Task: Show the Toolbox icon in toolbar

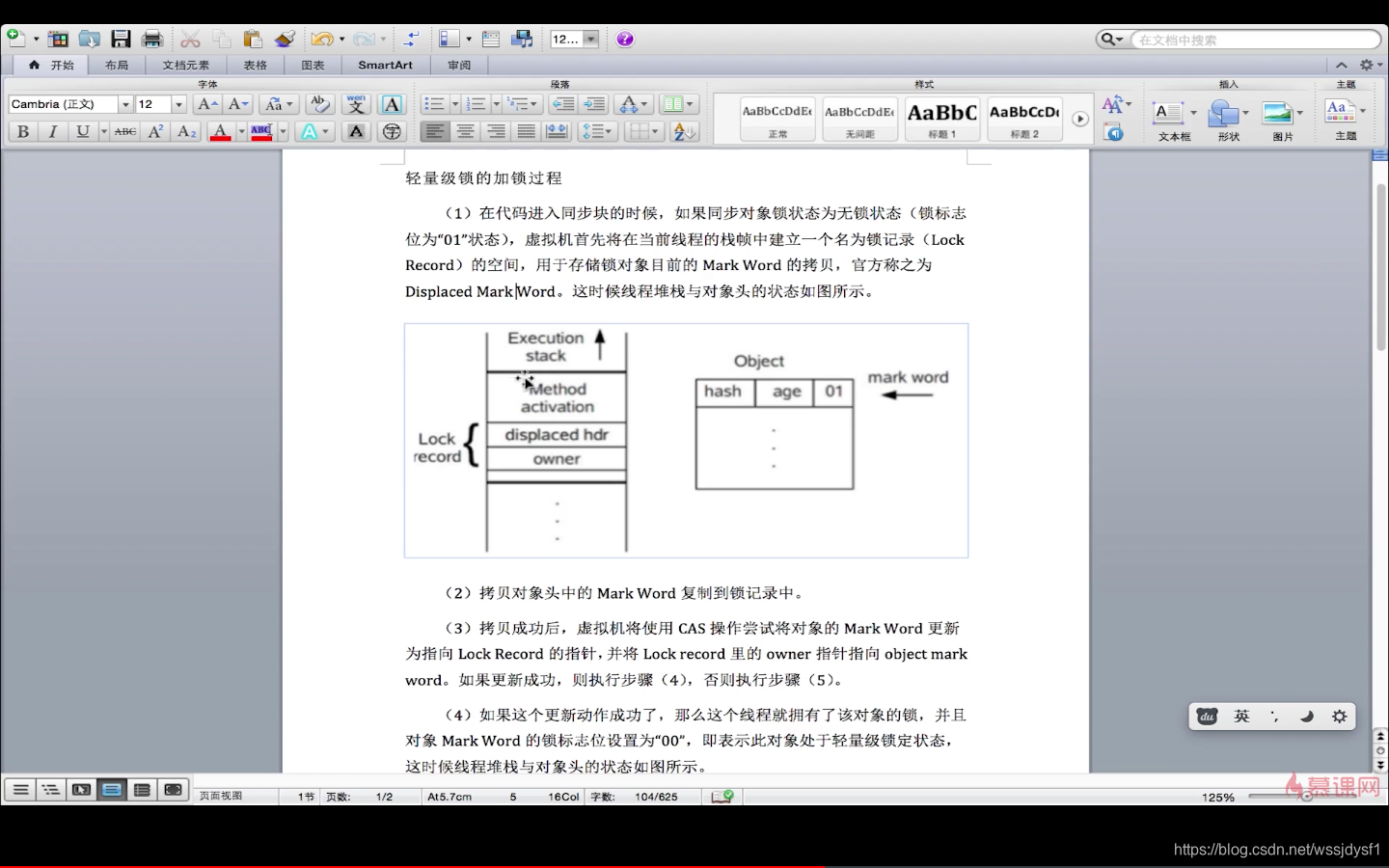Action: coord(490,39)
